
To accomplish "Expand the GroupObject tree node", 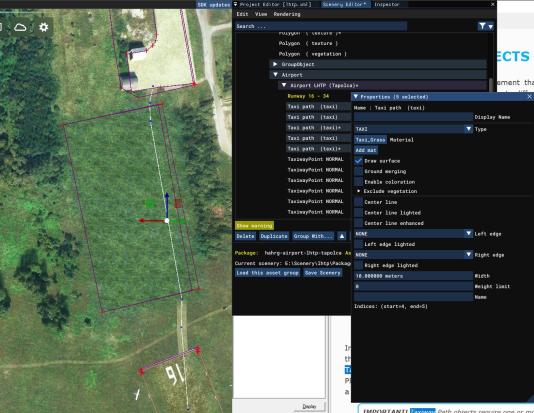I will coord(275,64).
